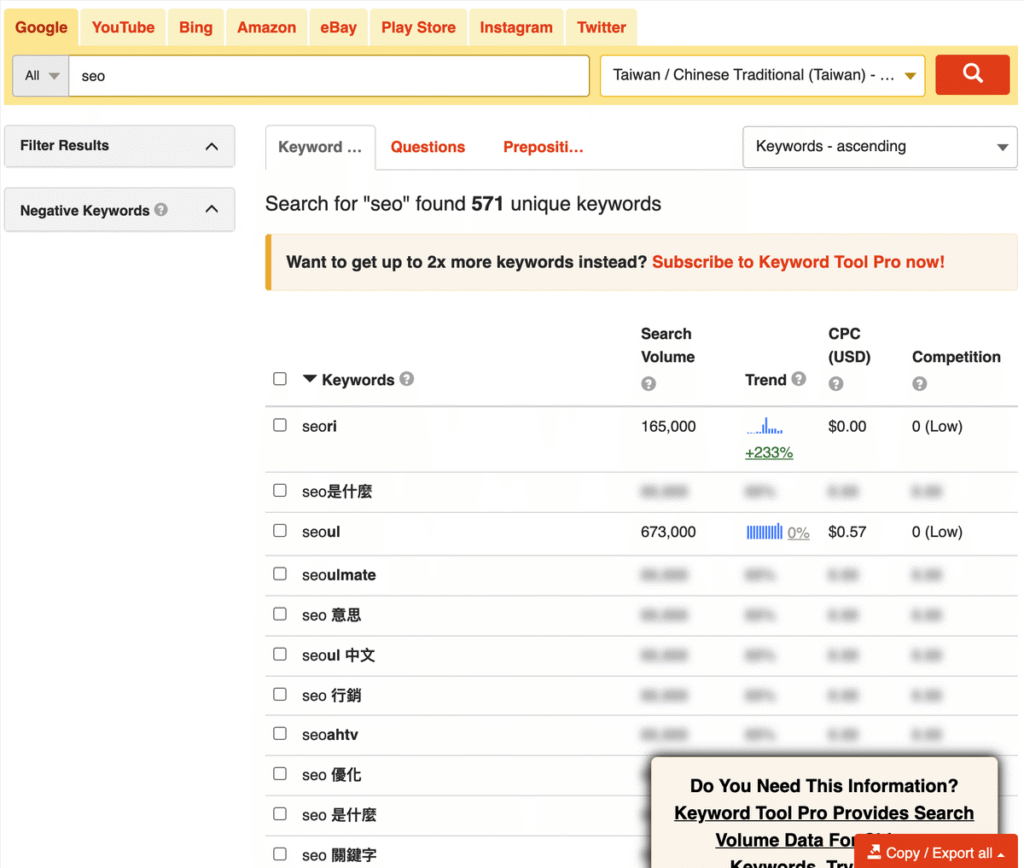Open the All search type dropdown
Viewport: 1024px width, 868px height.
pos(40,76)
